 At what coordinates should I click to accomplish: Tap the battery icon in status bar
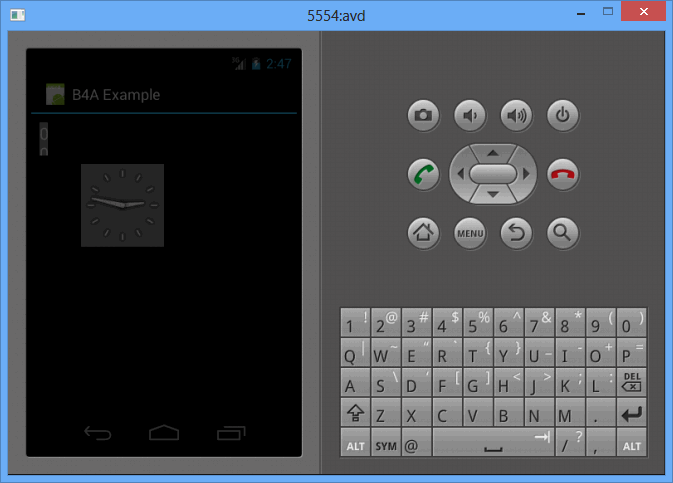click(x=256, y=64)
